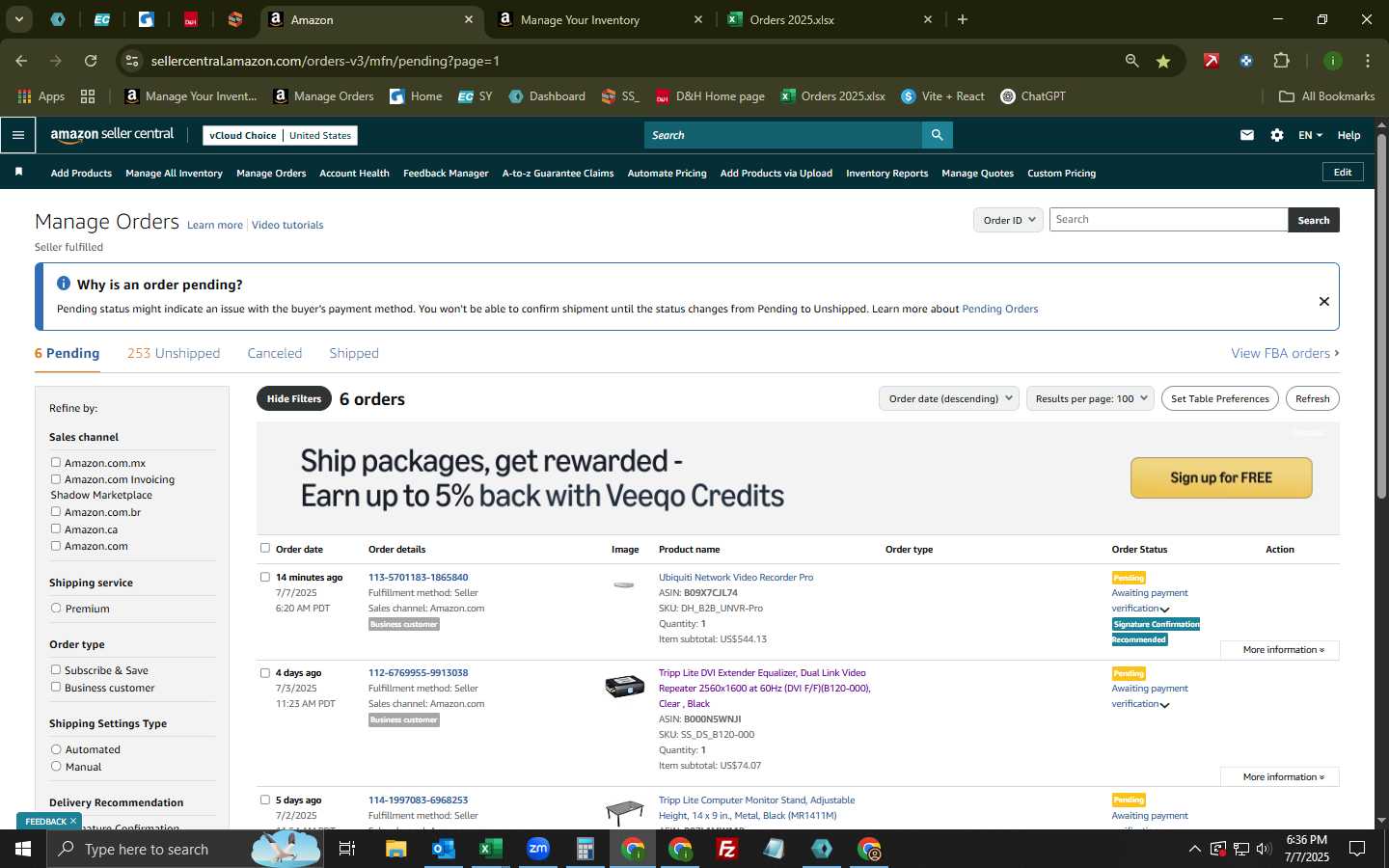This screenshot has width=1389, height=868.
Task: Open the Seller Central settings gear
Action: 1277,135
